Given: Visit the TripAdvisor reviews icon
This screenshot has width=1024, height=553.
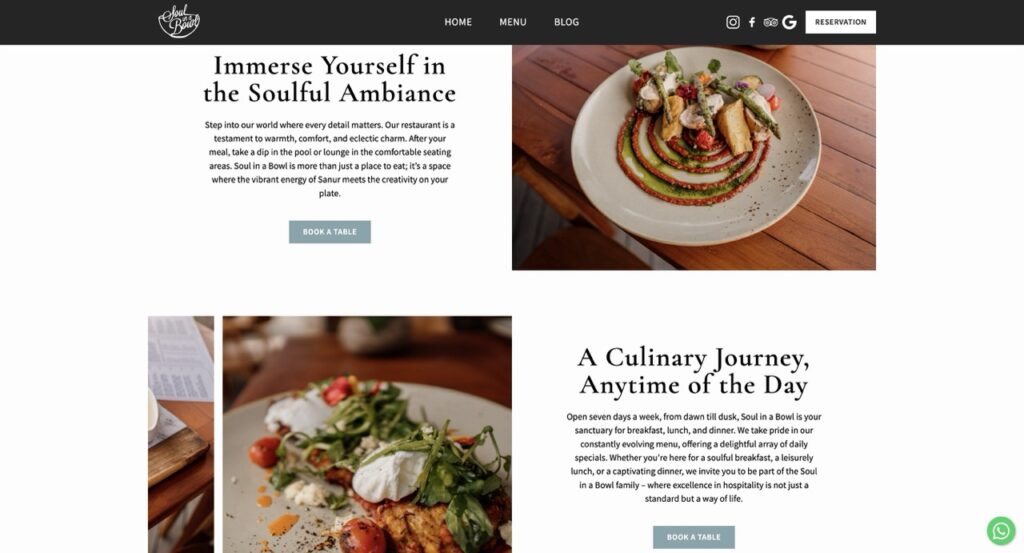Looking at the screenshot, I should 771,22.
